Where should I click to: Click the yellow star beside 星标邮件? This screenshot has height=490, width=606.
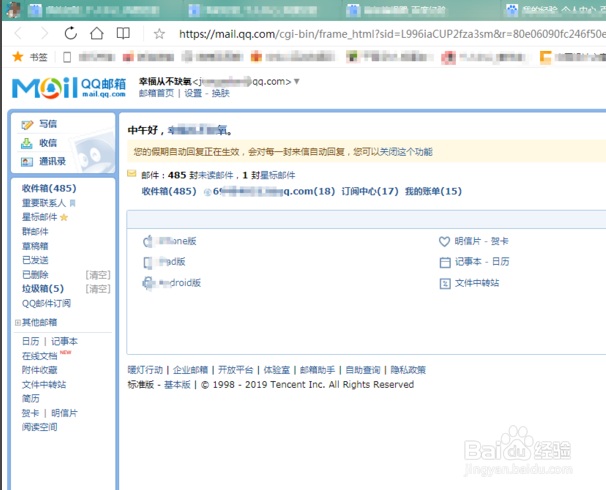click(x=64, y=218)
